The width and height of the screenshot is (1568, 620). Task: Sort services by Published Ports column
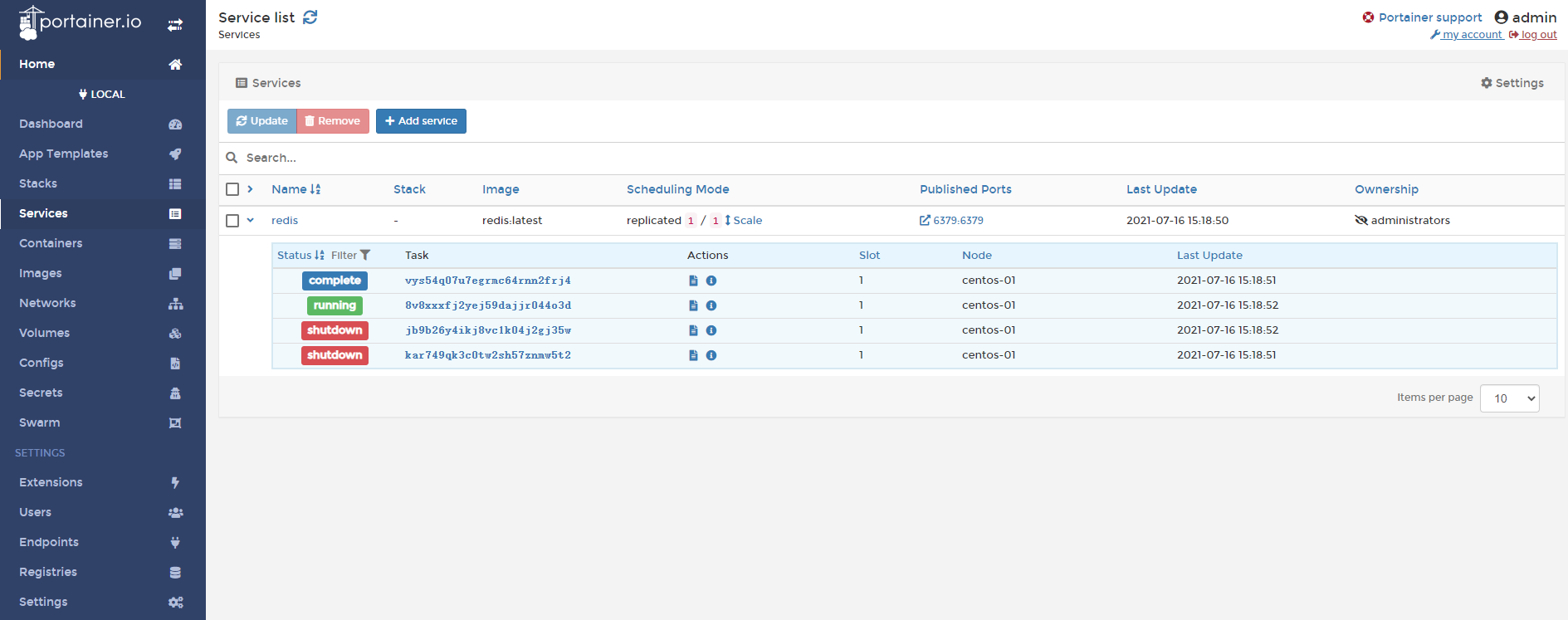(x=965, y=189)
